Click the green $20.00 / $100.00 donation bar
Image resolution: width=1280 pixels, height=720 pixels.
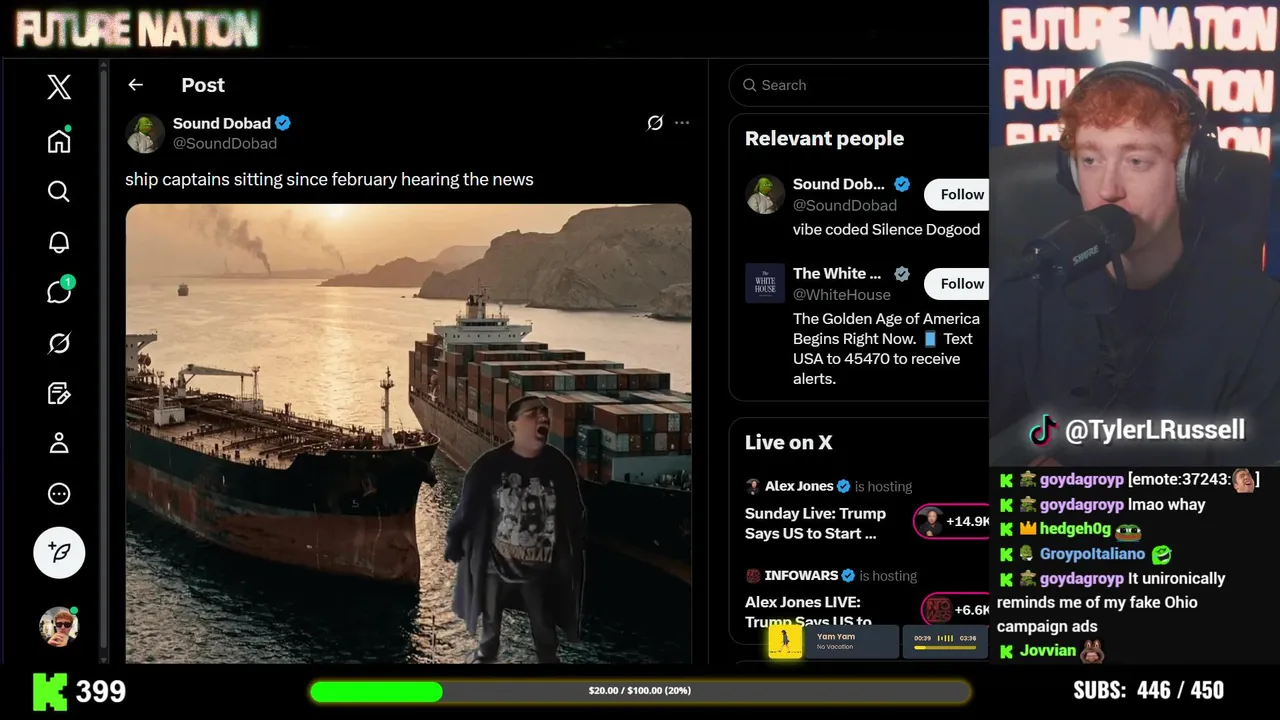click(x=640, y=691)
